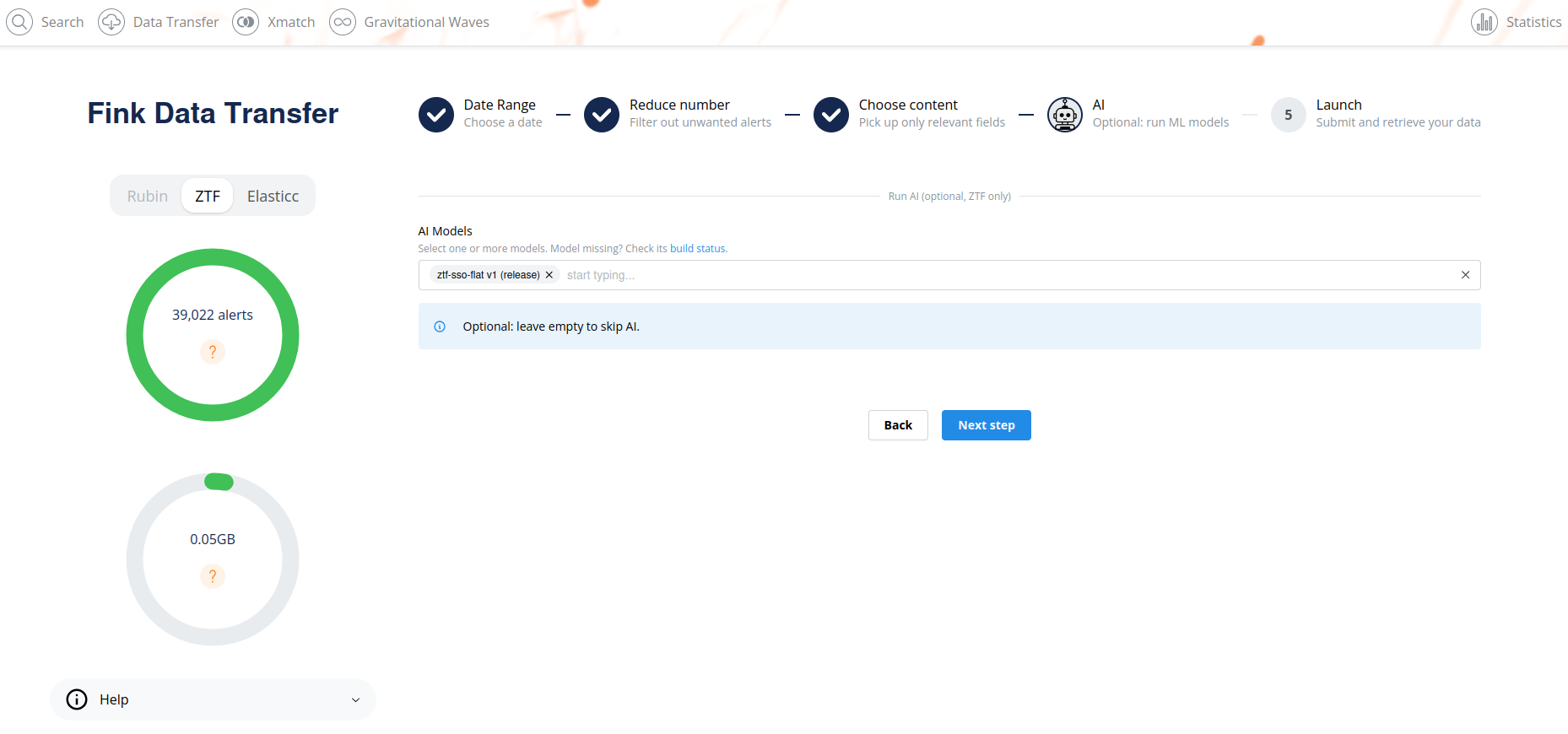Click the info icon in optional AI notice
Viewport: 1568px width, 734px height.
coord(440,327)
